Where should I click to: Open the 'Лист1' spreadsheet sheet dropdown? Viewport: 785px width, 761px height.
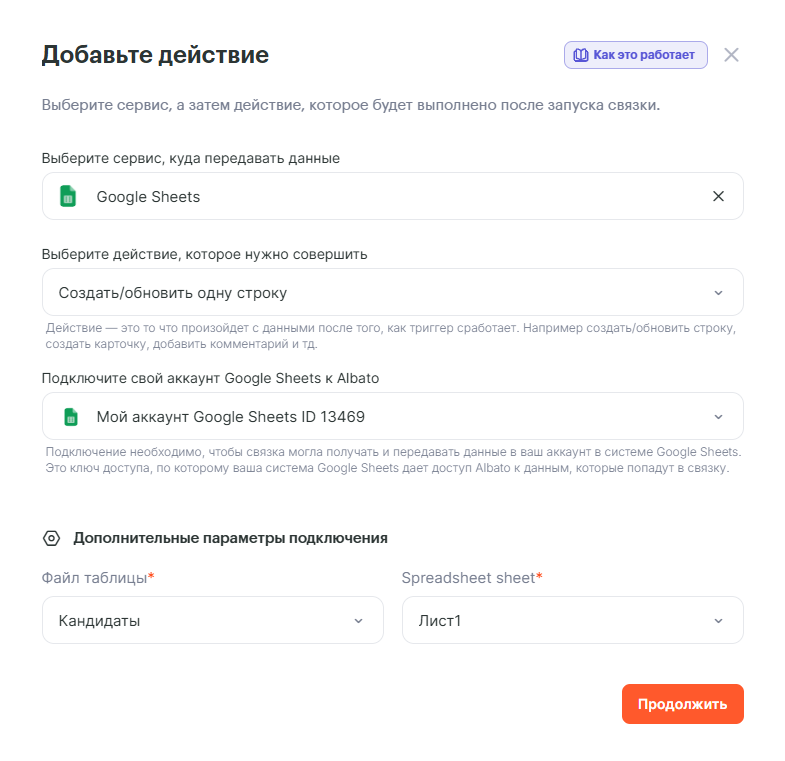(560, 621)
